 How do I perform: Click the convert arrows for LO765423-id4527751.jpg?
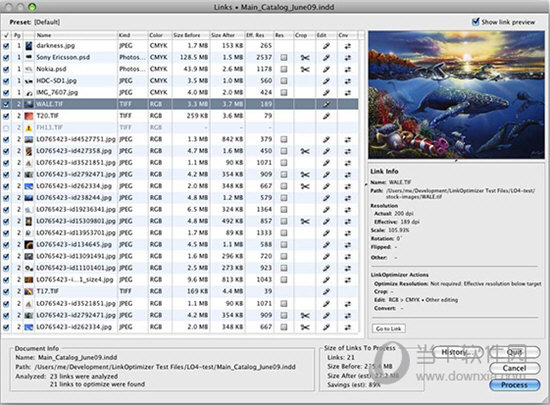pyautogui.click(x=347, y=140)
